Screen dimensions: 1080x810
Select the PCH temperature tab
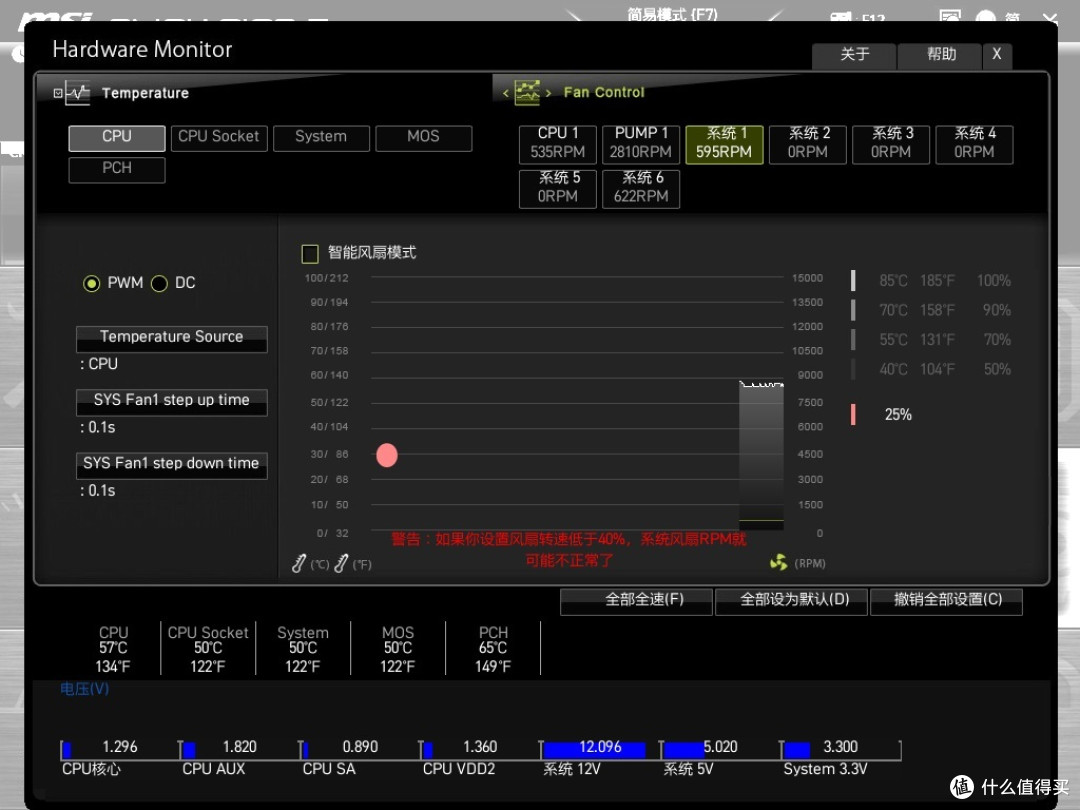coord(116,169)
